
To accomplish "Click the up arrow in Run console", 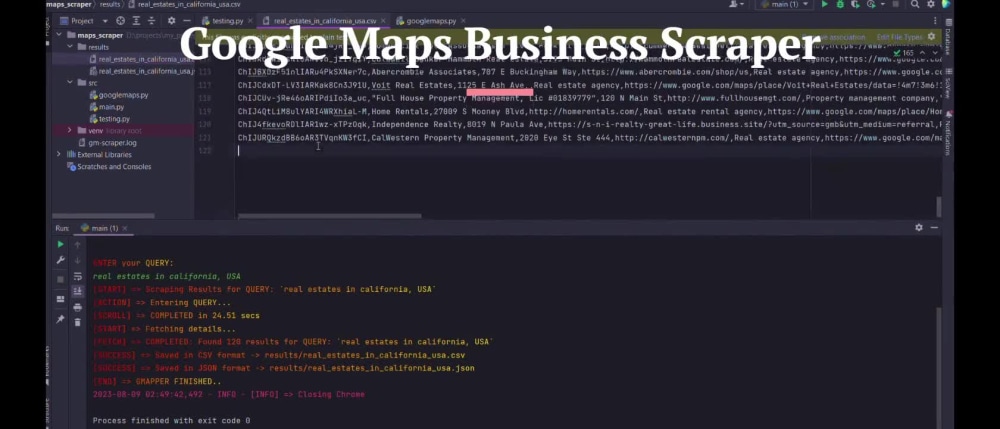I will [77, 244].
